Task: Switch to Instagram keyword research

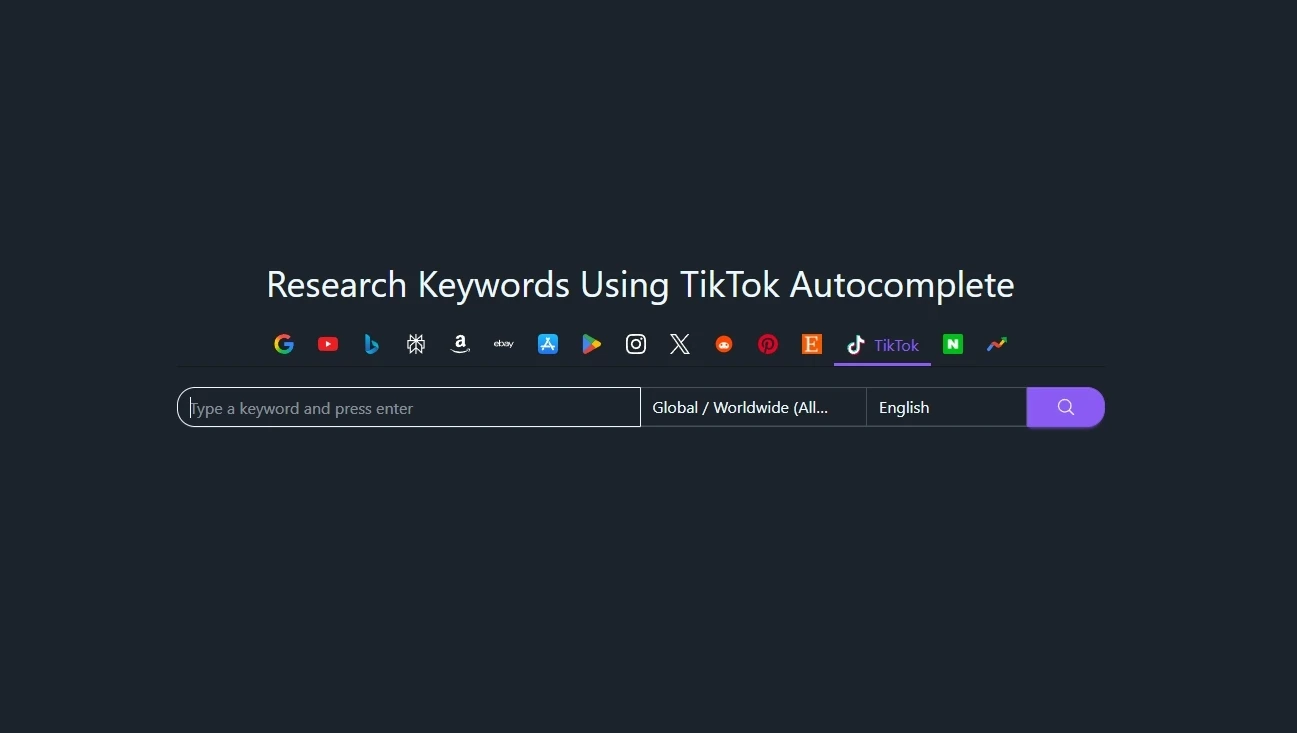Action: click(636, 344)
